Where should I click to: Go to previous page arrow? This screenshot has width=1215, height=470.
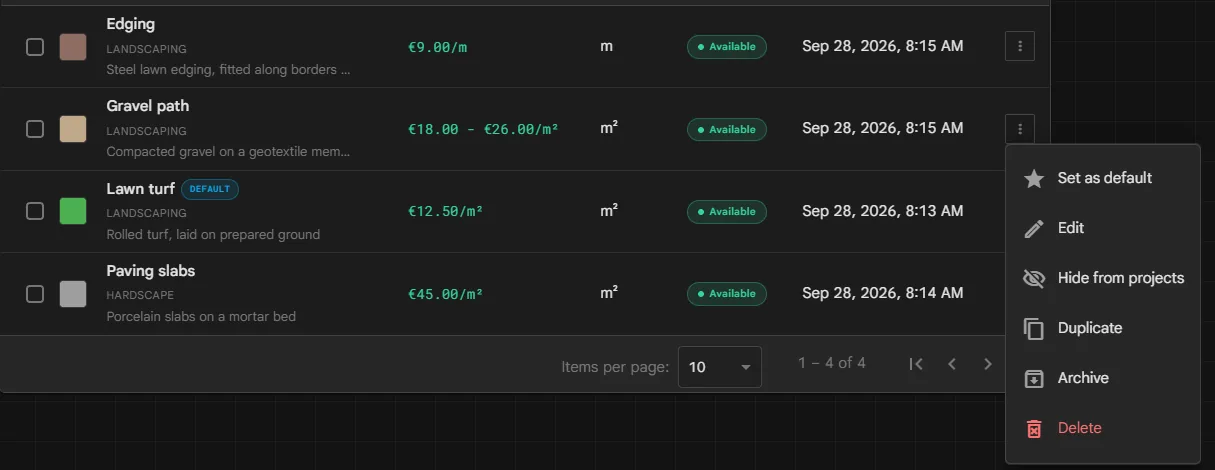coord(952,364)
